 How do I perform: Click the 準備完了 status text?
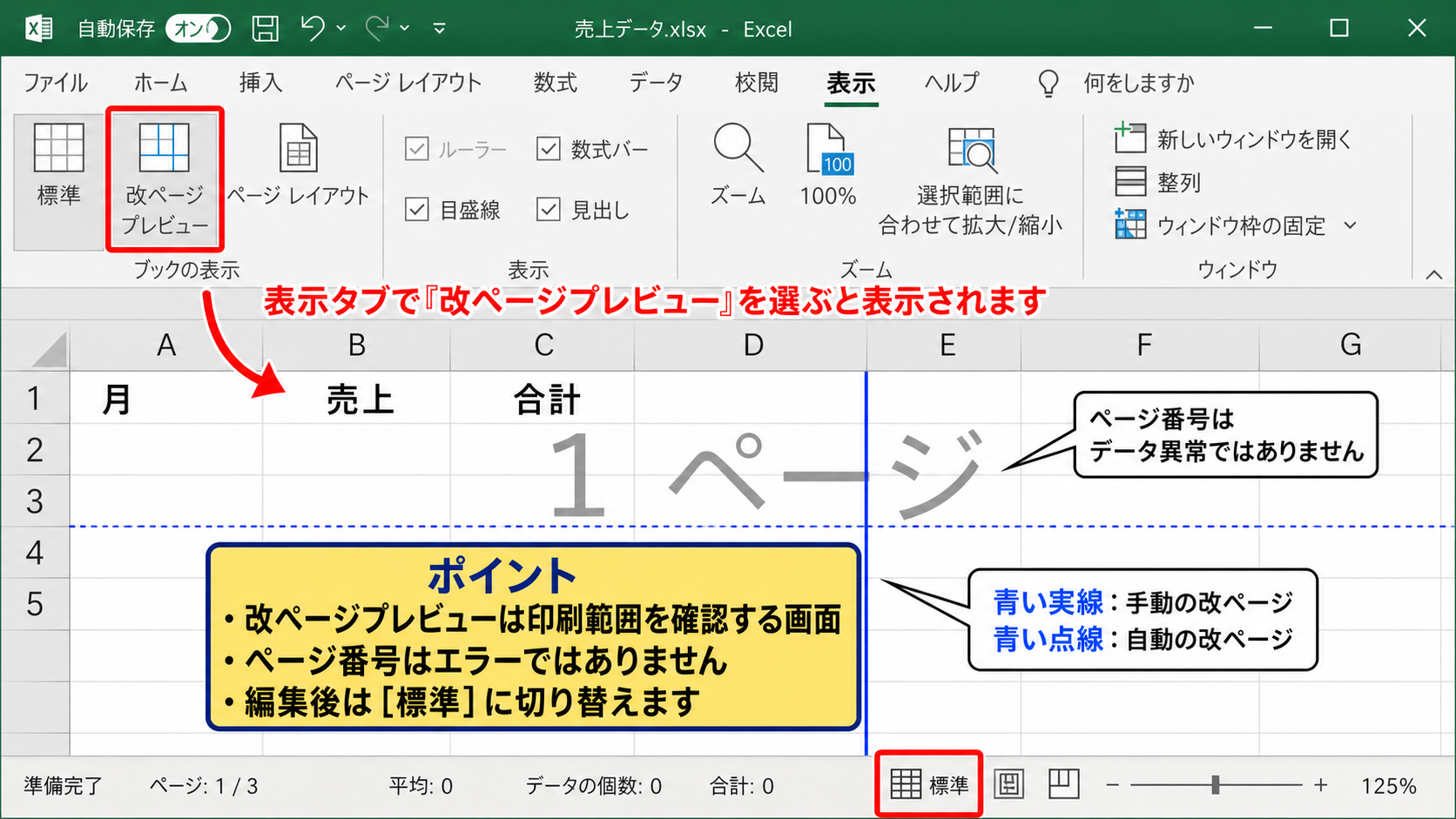pos(63,786)
